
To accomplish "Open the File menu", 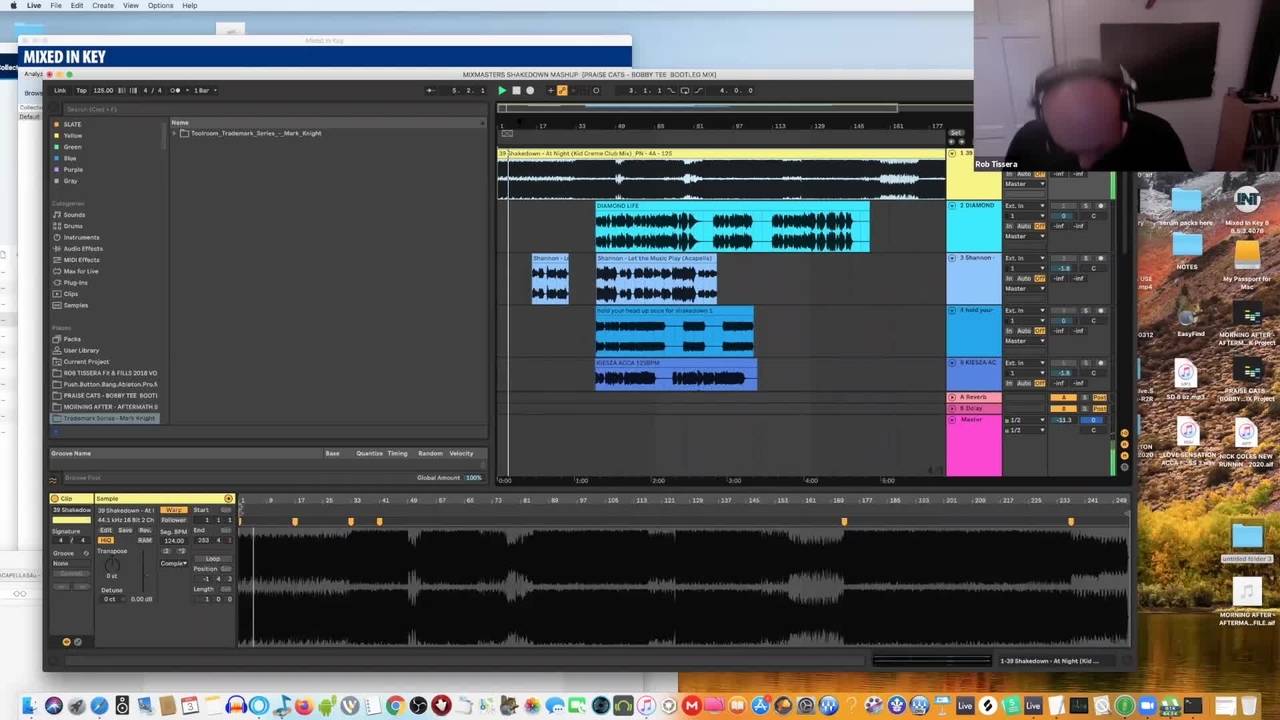I will 56,6.
